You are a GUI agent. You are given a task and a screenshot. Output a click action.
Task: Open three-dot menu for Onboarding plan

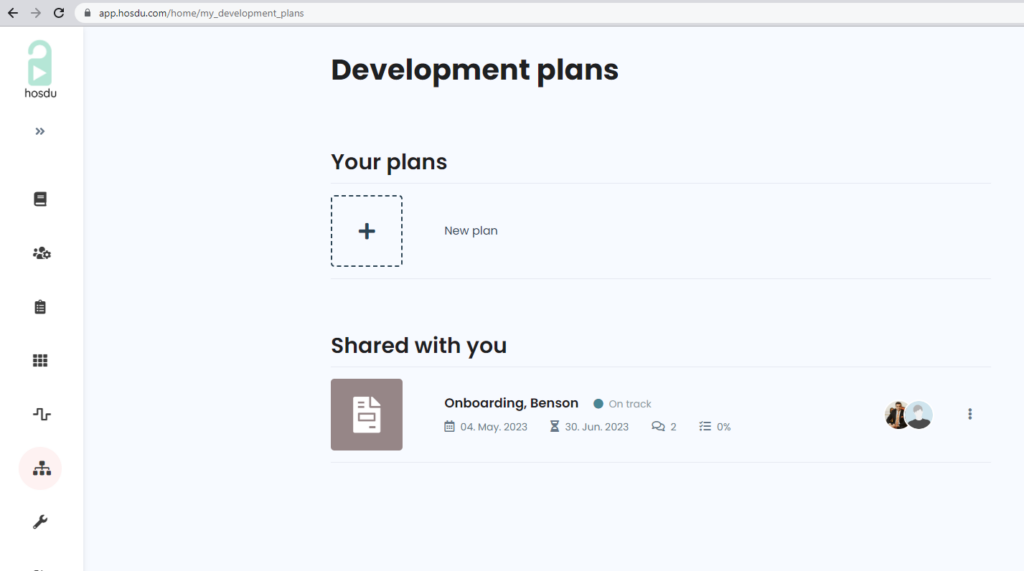pos(969,414)
